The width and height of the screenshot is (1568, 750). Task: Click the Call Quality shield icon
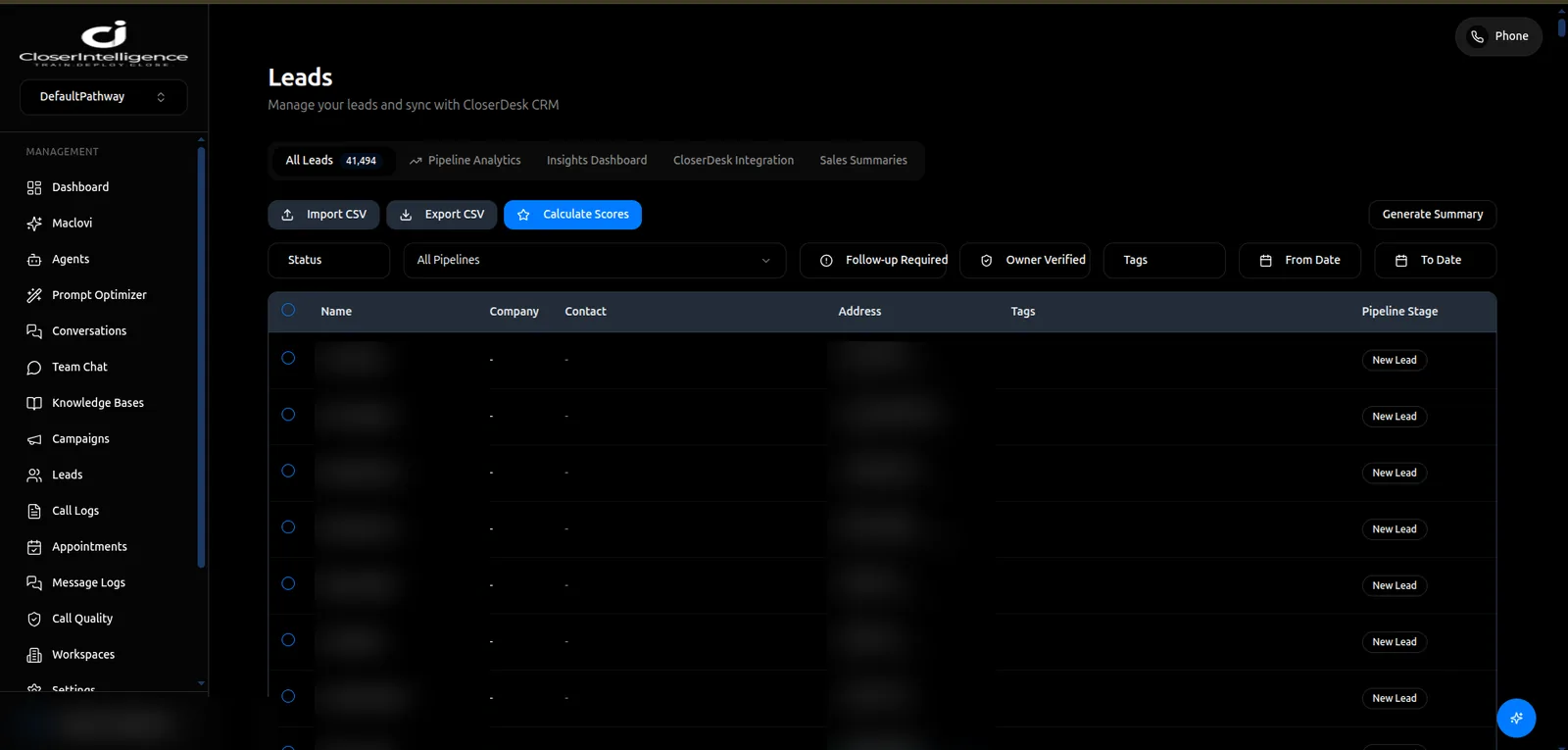[34, 619]
